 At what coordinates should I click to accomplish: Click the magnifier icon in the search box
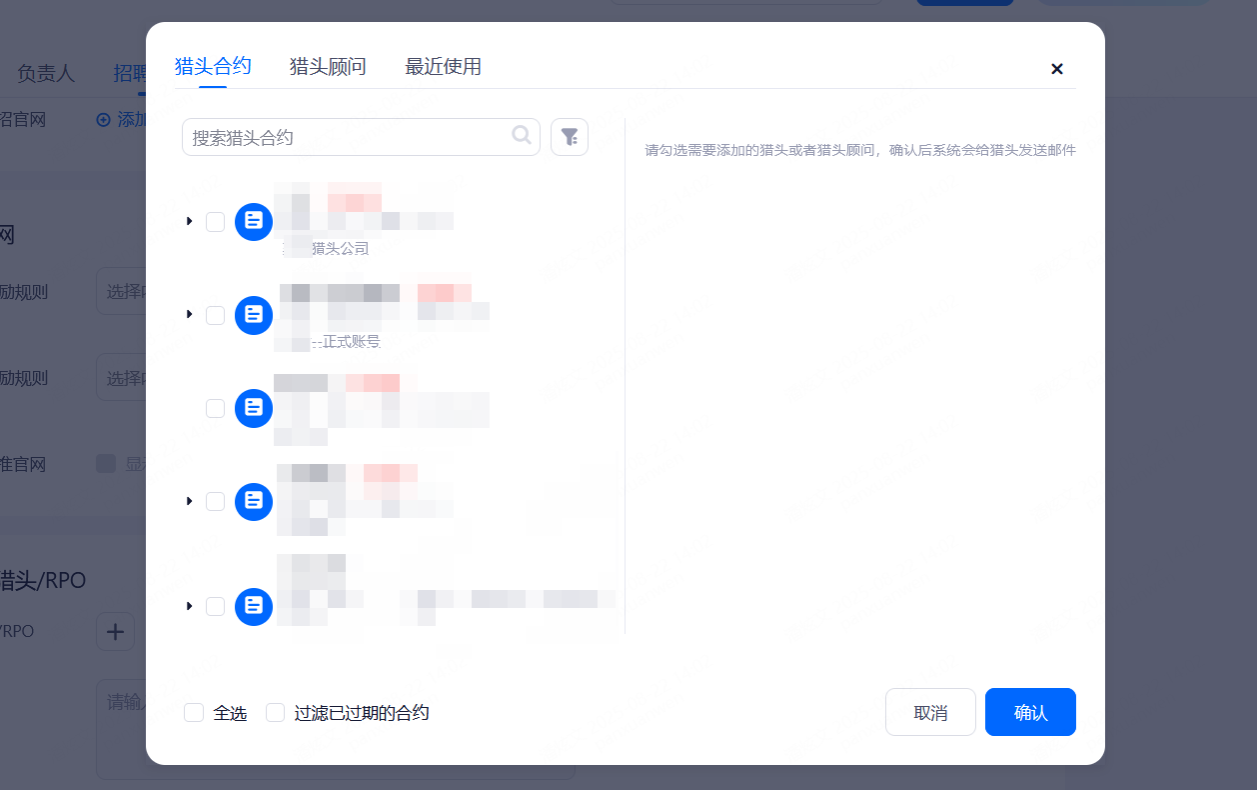coord(521,136)
